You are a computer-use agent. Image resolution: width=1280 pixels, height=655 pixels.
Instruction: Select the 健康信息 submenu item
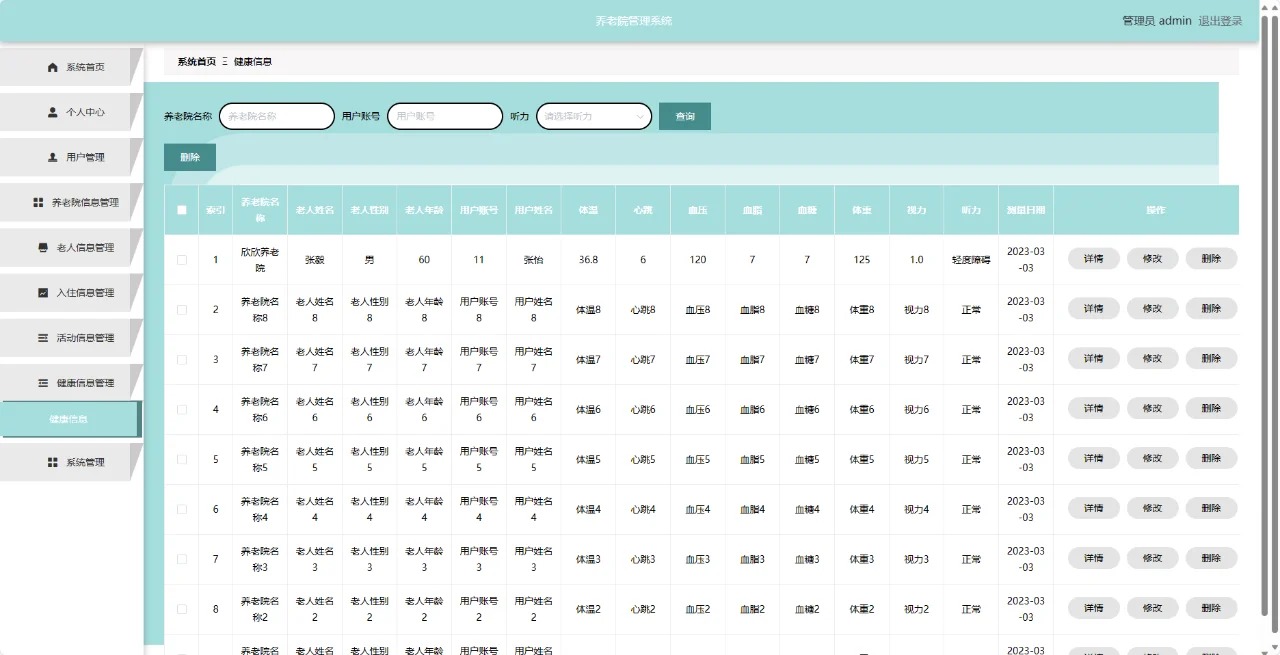pyautogui.click(x=70, y=419)
